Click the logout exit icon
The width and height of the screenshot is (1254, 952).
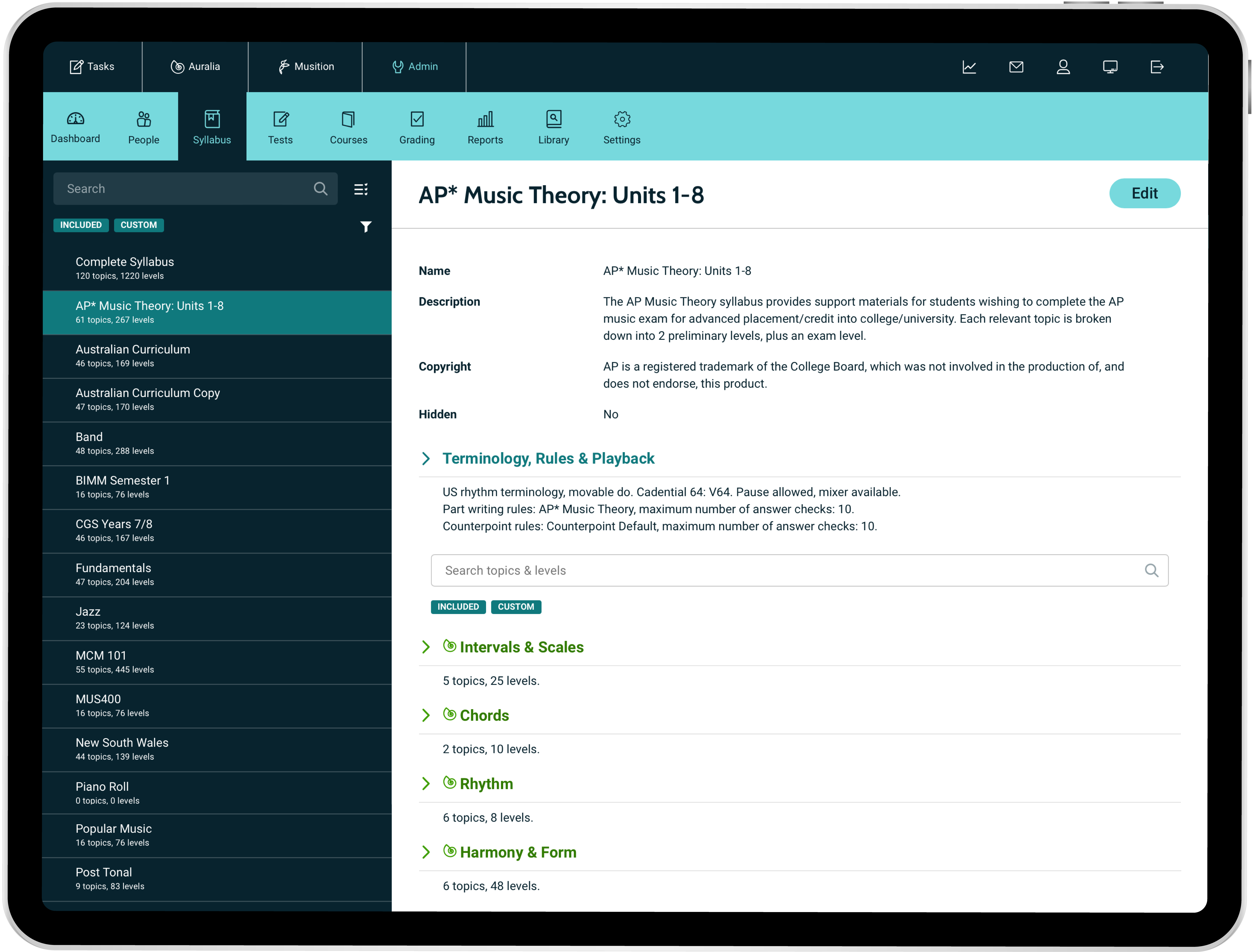1157,67
